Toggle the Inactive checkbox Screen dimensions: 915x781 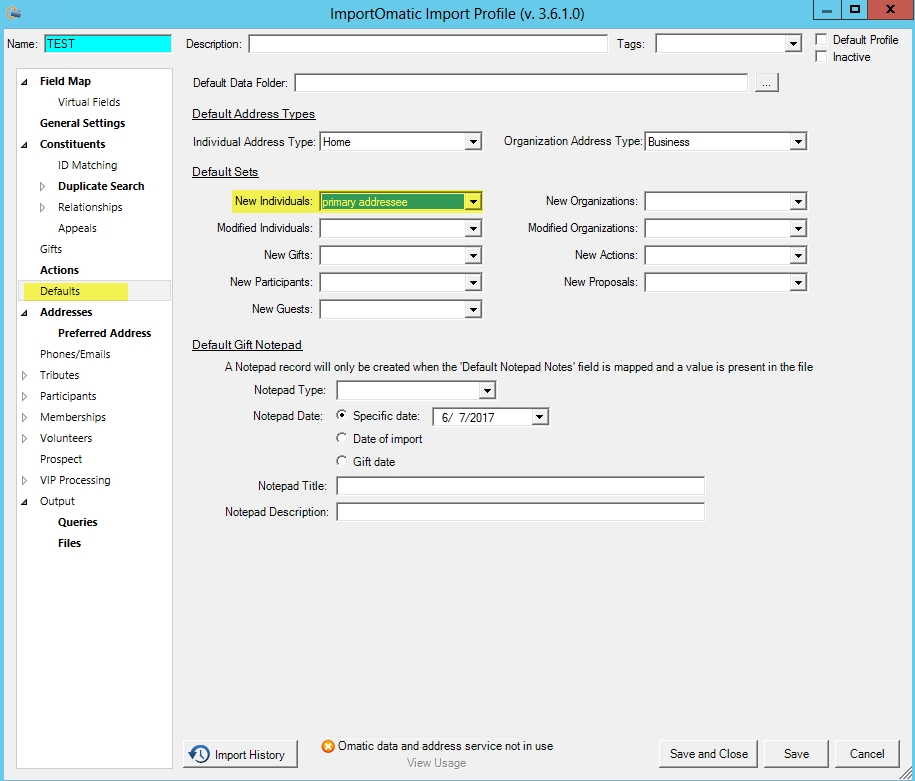(820, 56)
